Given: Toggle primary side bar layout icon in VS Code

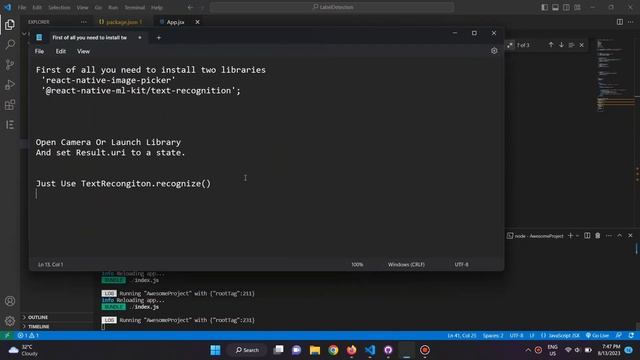Looking at the screenshot, I should click(544, 7).
